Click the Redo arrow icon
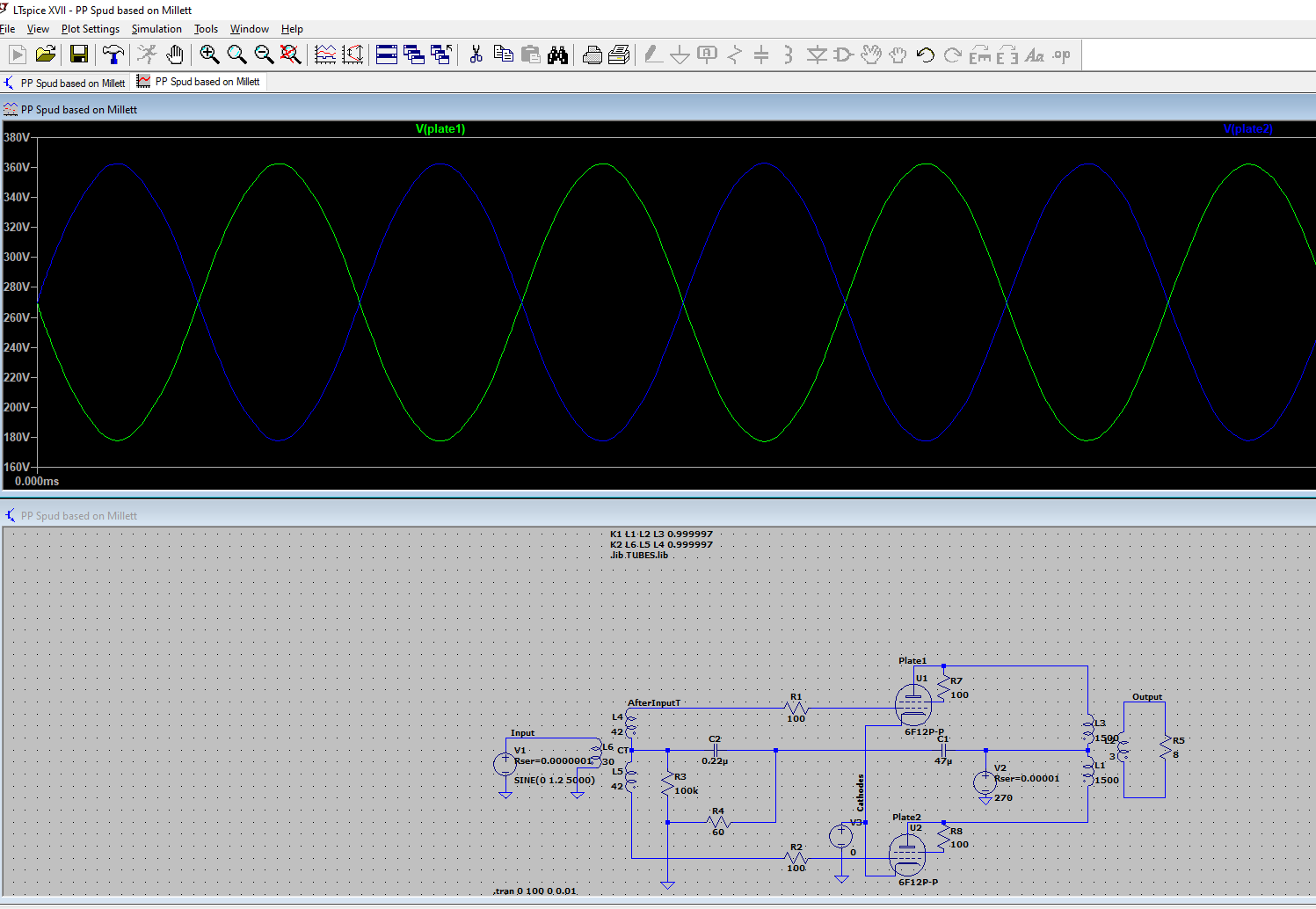This screenshot has height=909, width=1316. [952, 55]
